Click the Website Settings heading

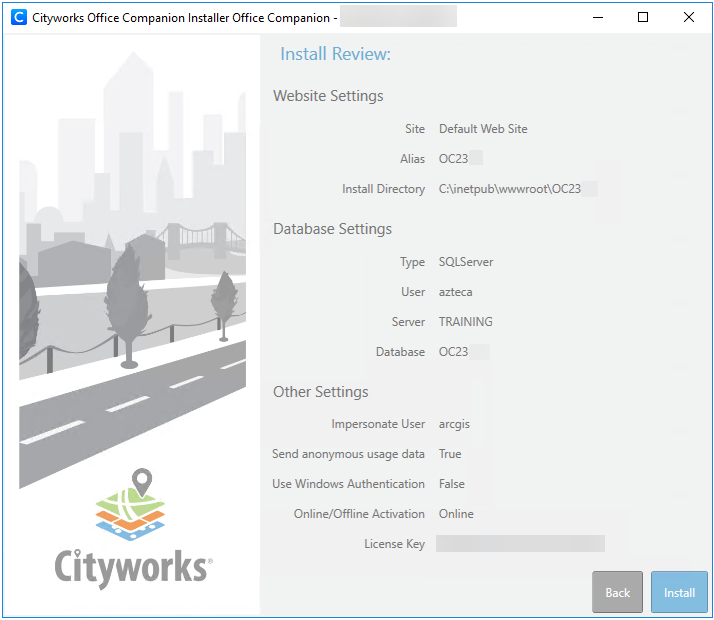click(328, 96)
